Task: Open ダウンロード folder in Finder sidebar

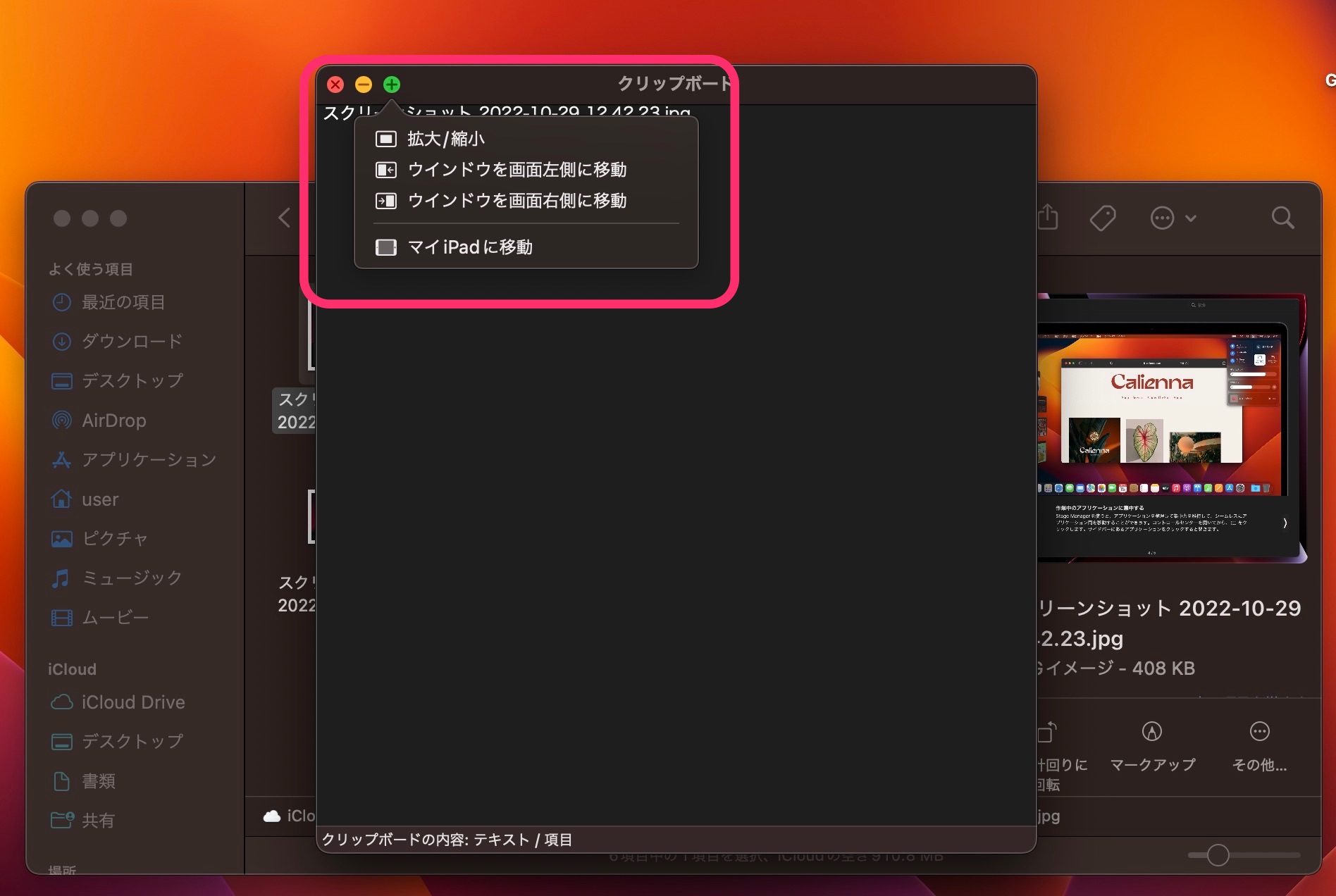Action: 117,342
